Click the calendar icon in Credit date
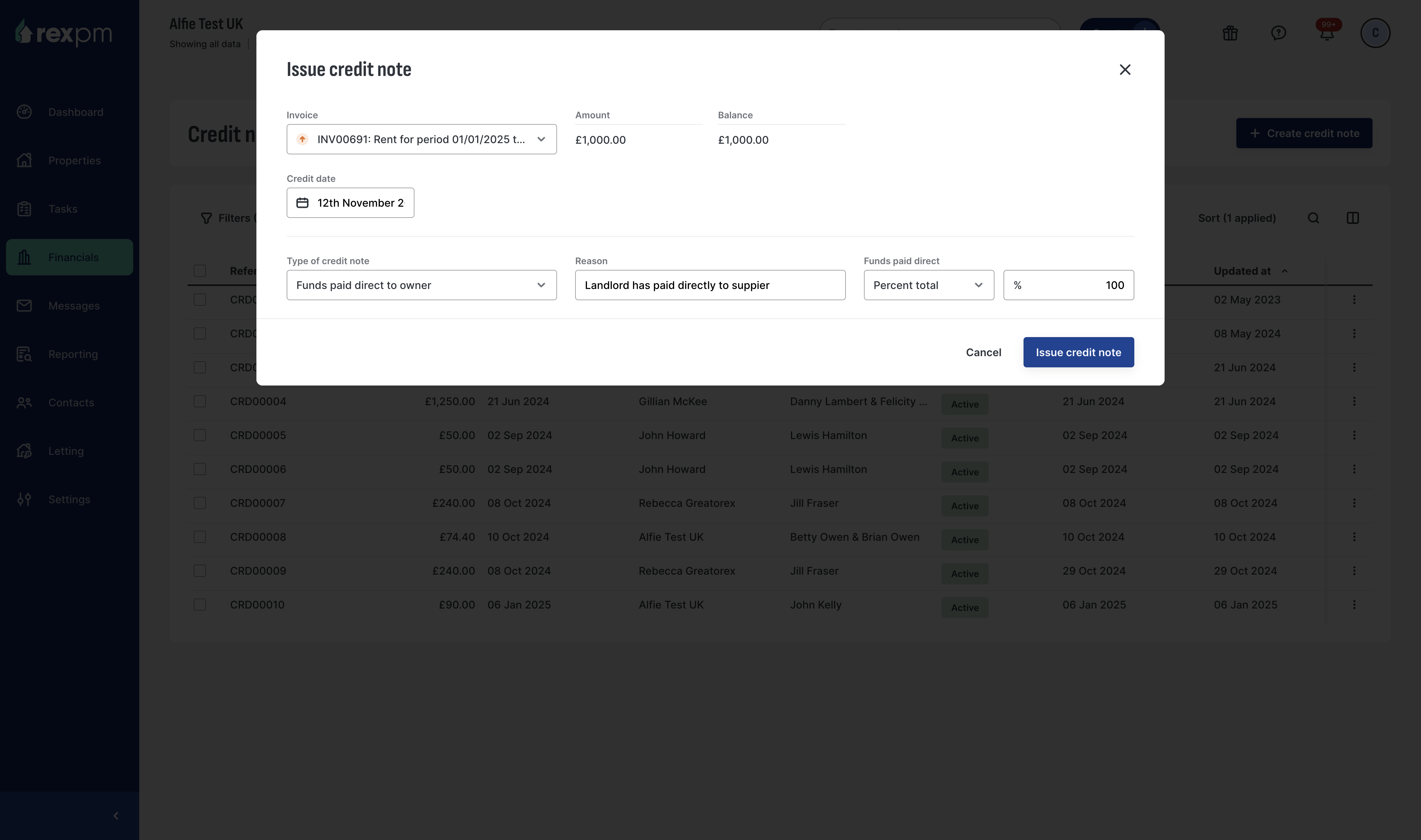 [x=302, y=203]
